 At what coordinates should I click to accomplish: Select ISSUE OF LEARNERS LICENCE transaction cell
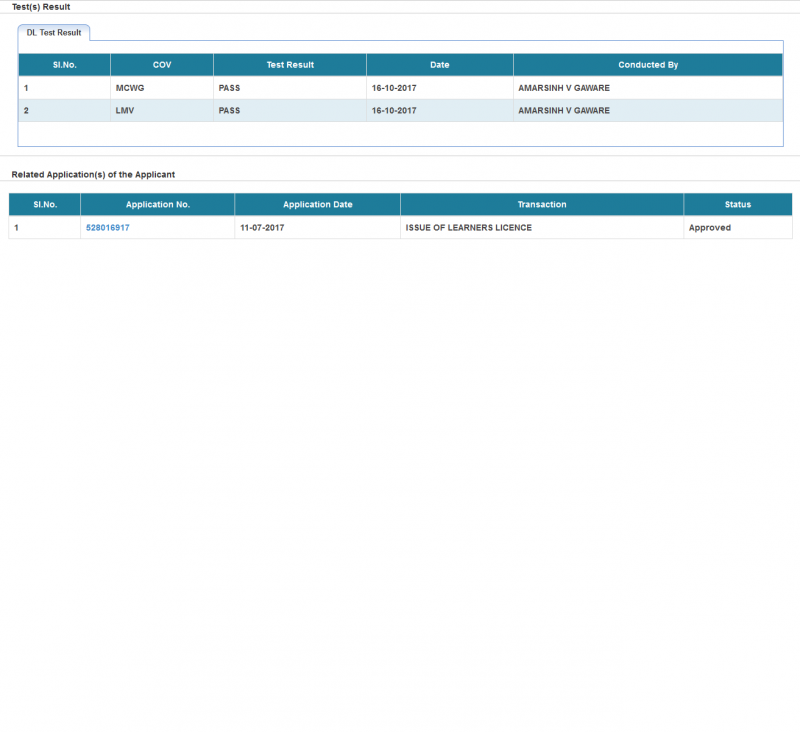coord(542,228)
